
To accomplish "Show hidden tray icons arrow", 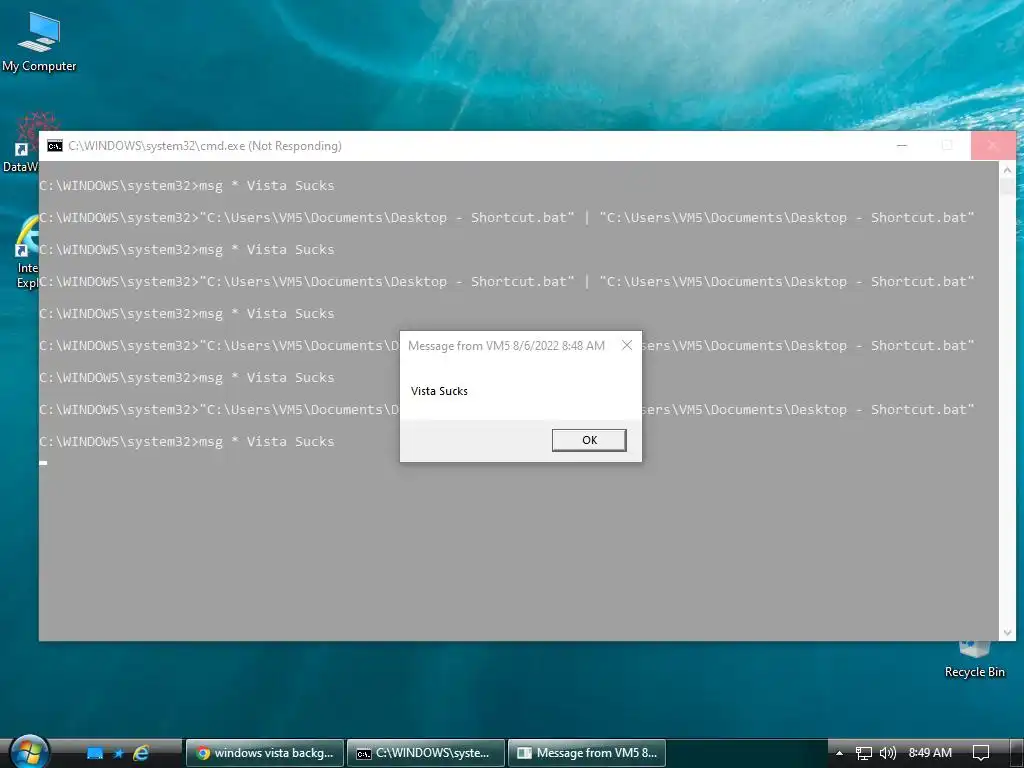I will [839, 753].
